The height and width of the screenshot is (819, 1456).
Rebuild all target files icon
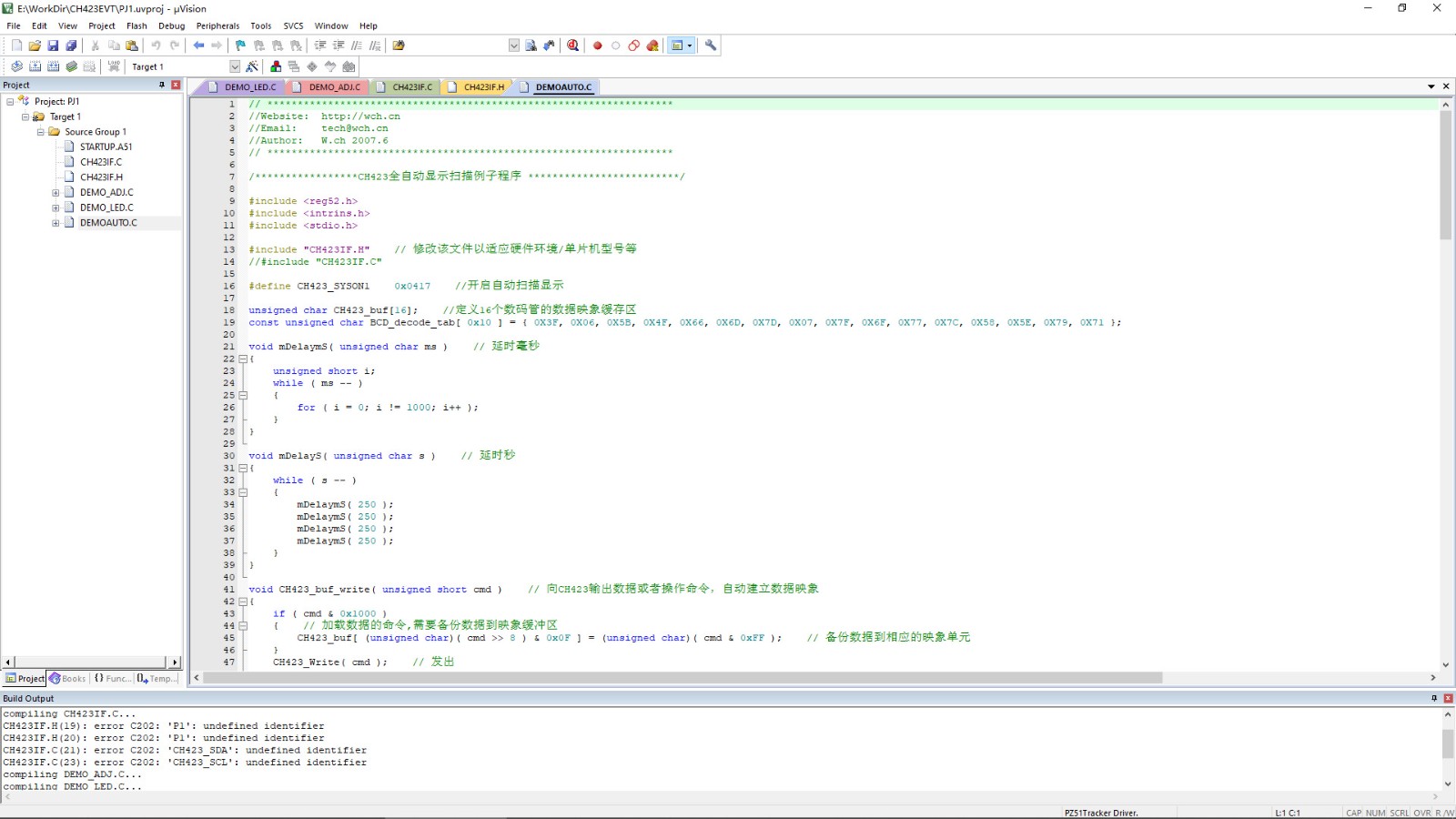pyautogui.click(x=53, y=66)
